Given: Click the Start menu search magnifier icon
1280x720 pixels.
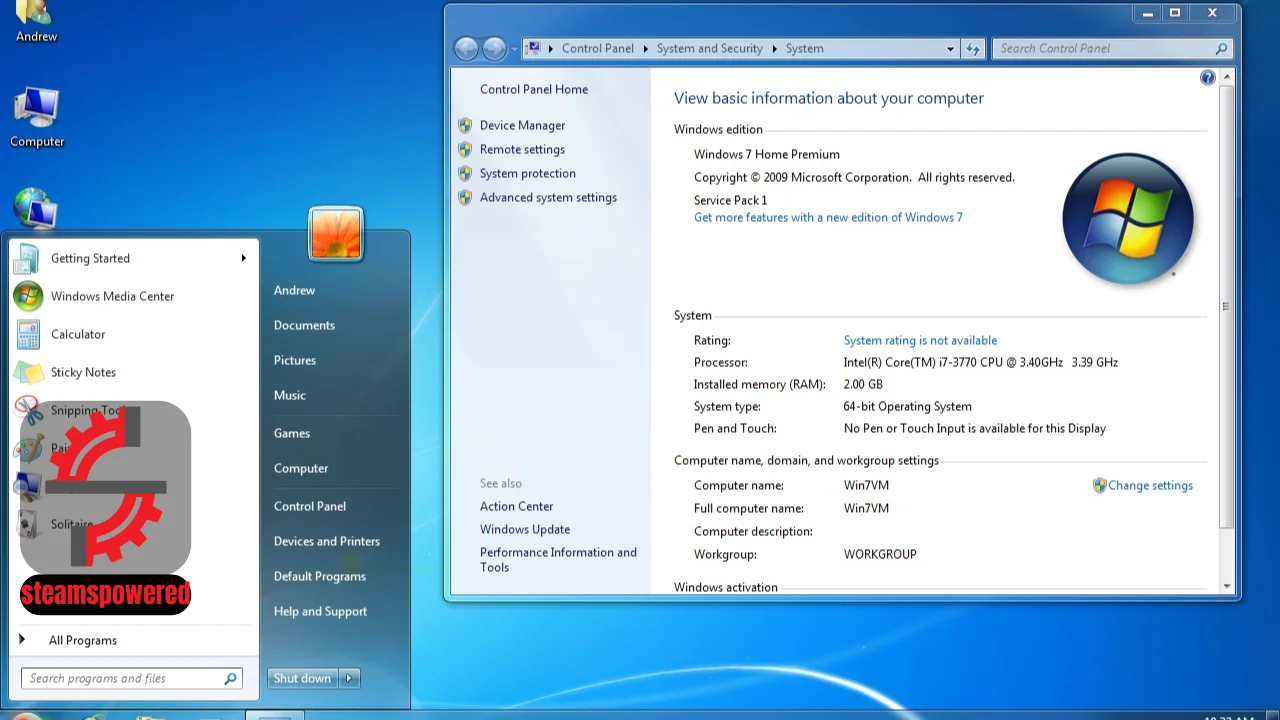Looking at the screenshot, I should [231, 678].
